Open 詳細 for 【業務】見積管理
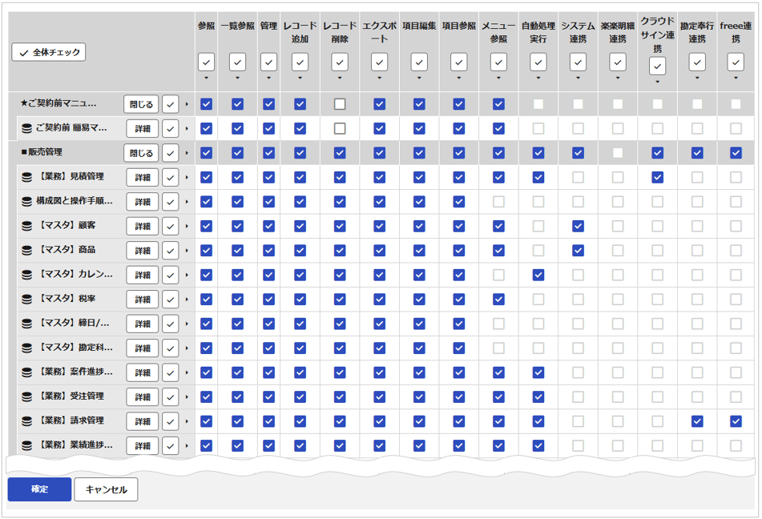This screenshot has height=519, width=762. (x=142, y=177)
